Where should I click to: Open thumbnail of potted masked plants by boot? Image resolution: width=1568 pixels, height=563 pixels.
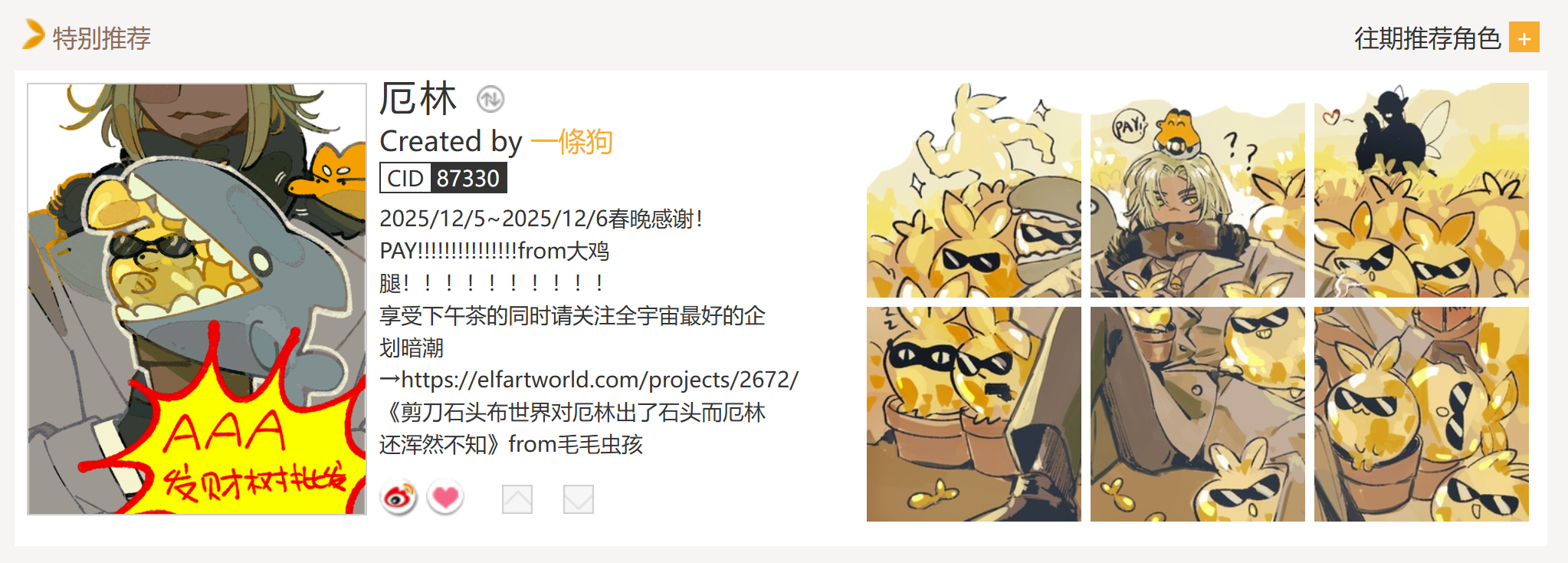point(974,414)
